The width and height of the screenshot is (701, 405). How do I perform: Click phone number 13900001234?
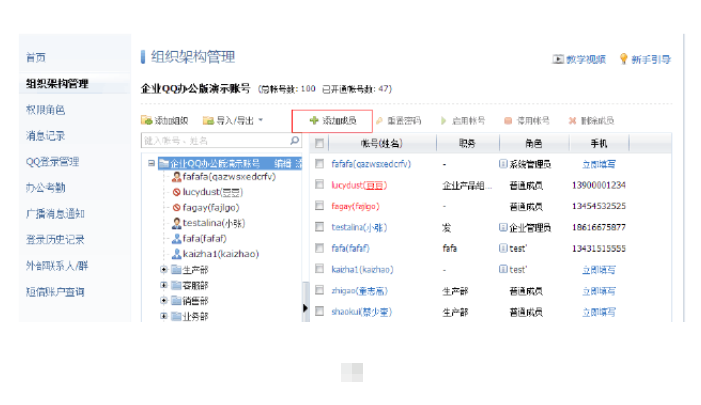(599, 185)
